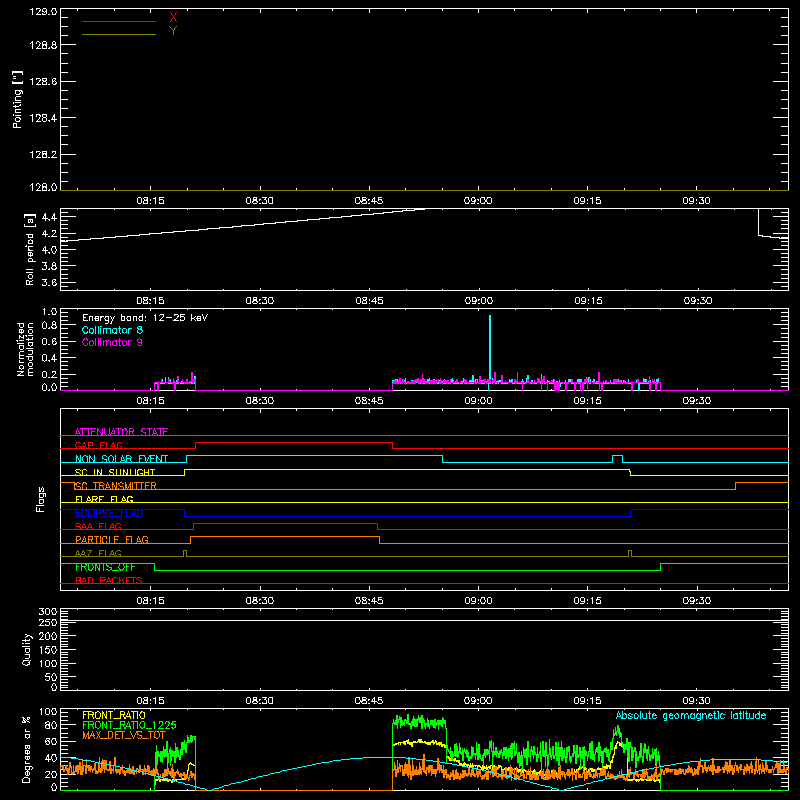
Task: Click the 08:30 tick under Roll period plot
Action: pos(260,301)
